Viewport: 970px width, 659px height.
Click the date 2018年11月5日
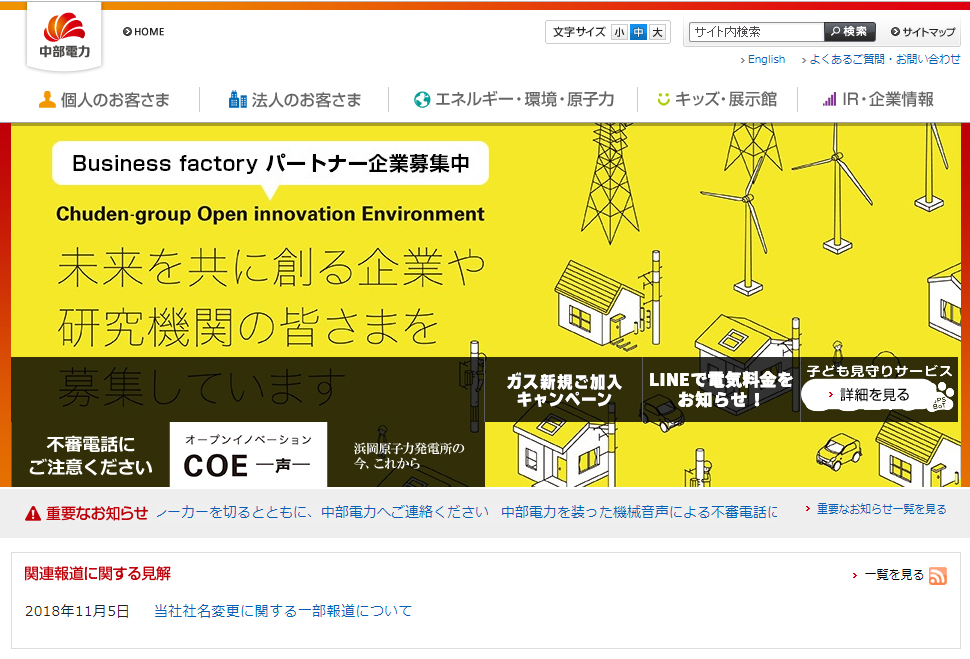point(77,611)
